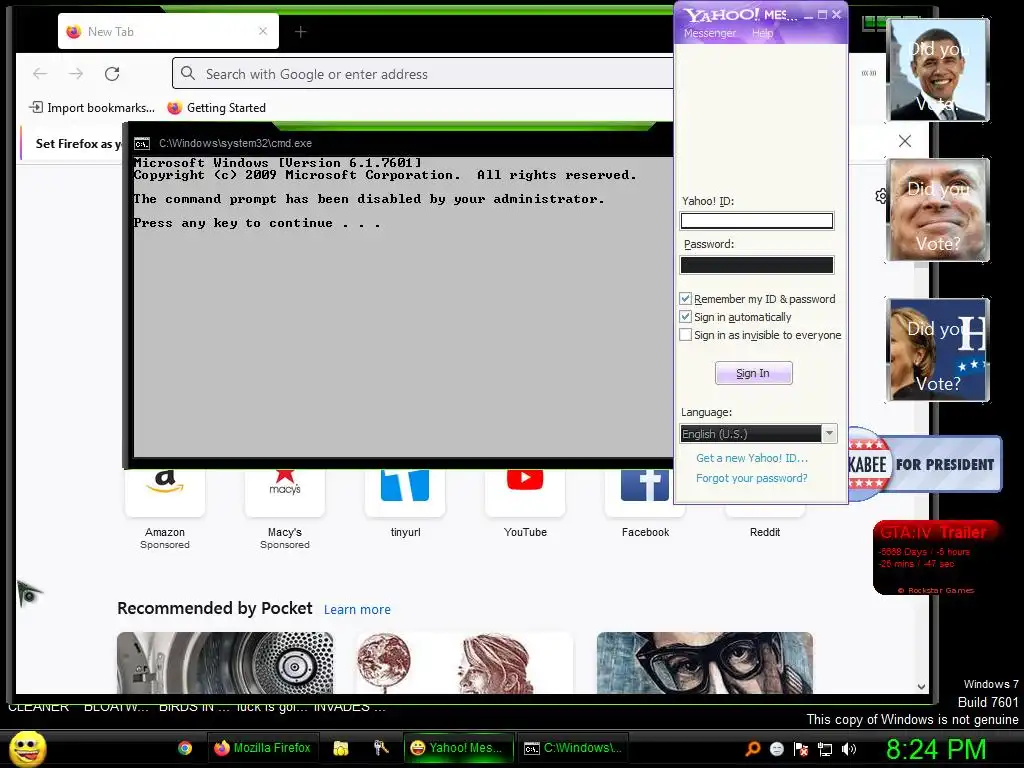Switch to Mozilla Firefox taskbar button
This screenshot has height=768, width=1024.
tap(263, 748)
